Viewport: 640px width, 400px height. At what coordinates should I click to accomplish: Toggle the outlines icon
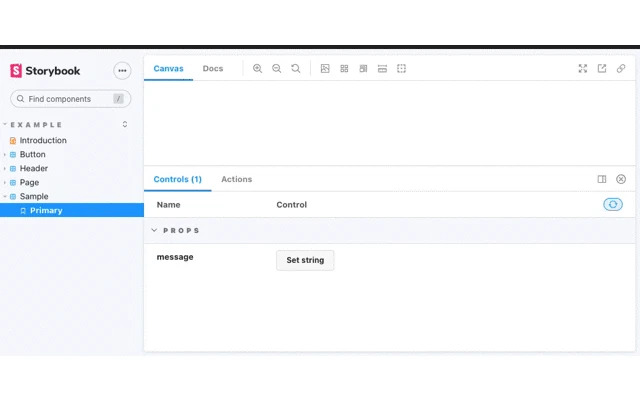coord(401,69)
